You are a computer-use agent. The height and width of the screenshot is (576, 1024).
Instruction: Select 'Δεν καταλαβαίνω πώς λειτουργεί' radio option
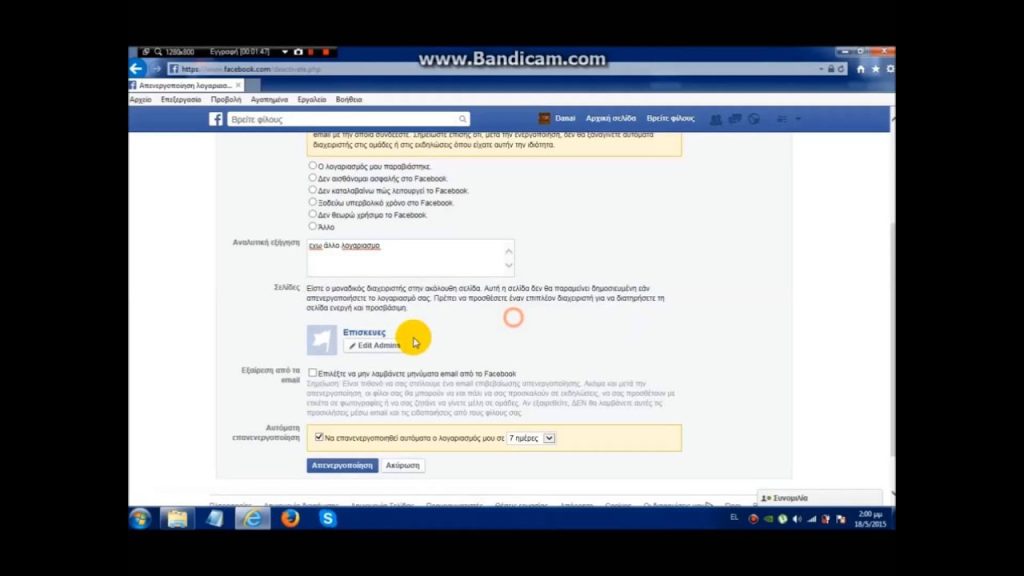click(312, 190)
